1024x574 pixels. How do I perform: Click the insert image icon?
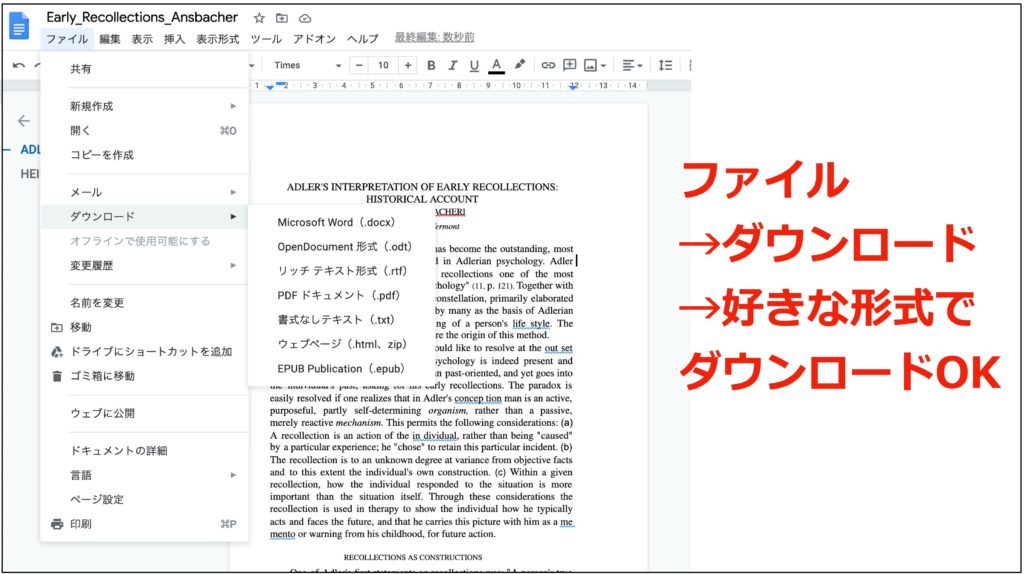coord(590,65)
